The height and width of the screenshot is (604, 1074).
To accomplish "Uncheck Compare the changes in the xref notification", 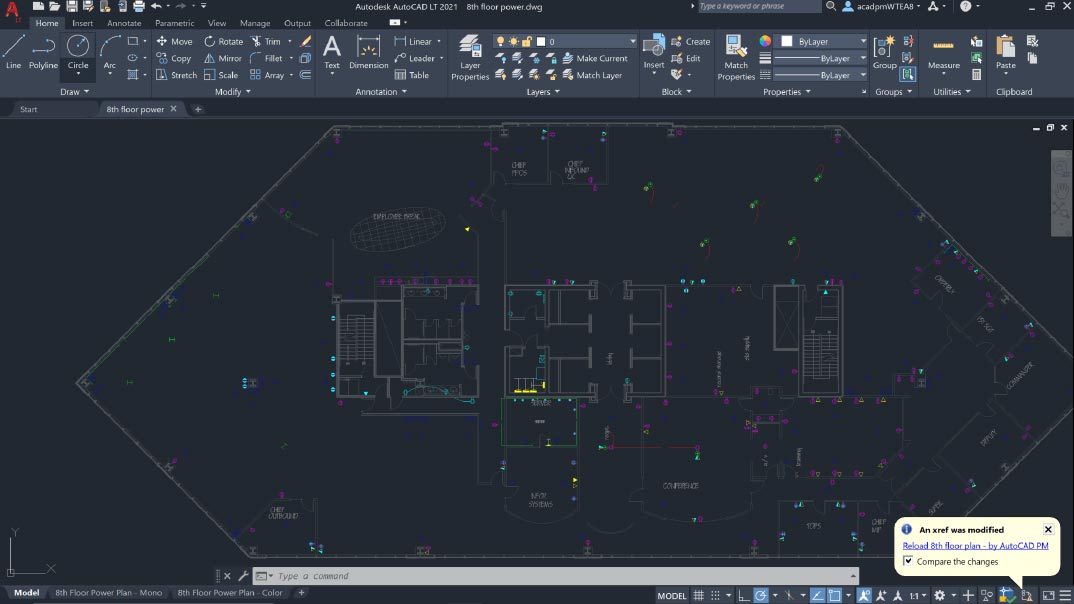I will coord(907,562).
